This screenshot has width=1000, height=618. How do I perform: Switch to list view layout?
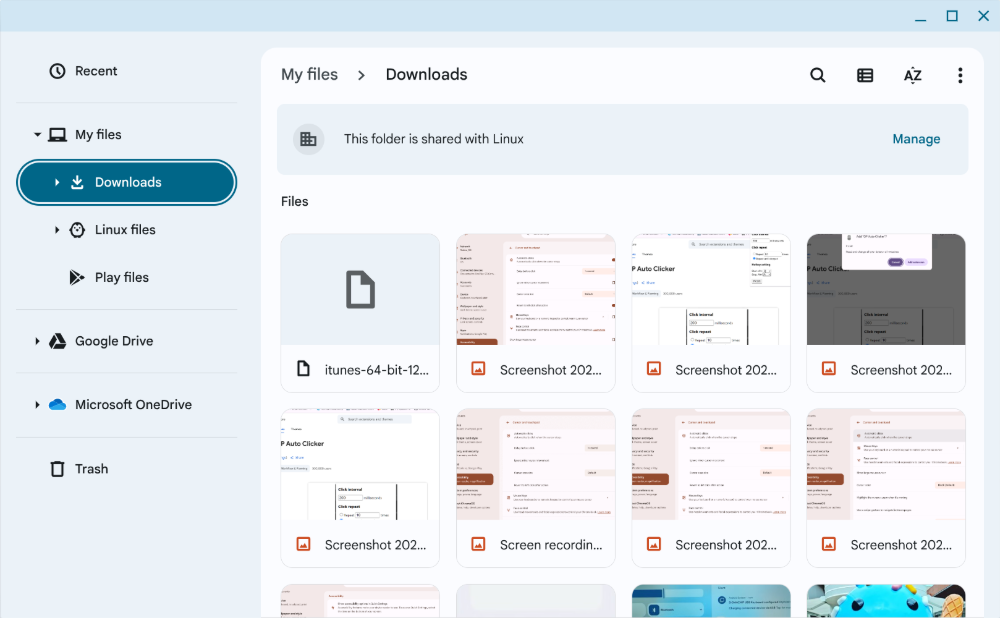pos(865,75)
